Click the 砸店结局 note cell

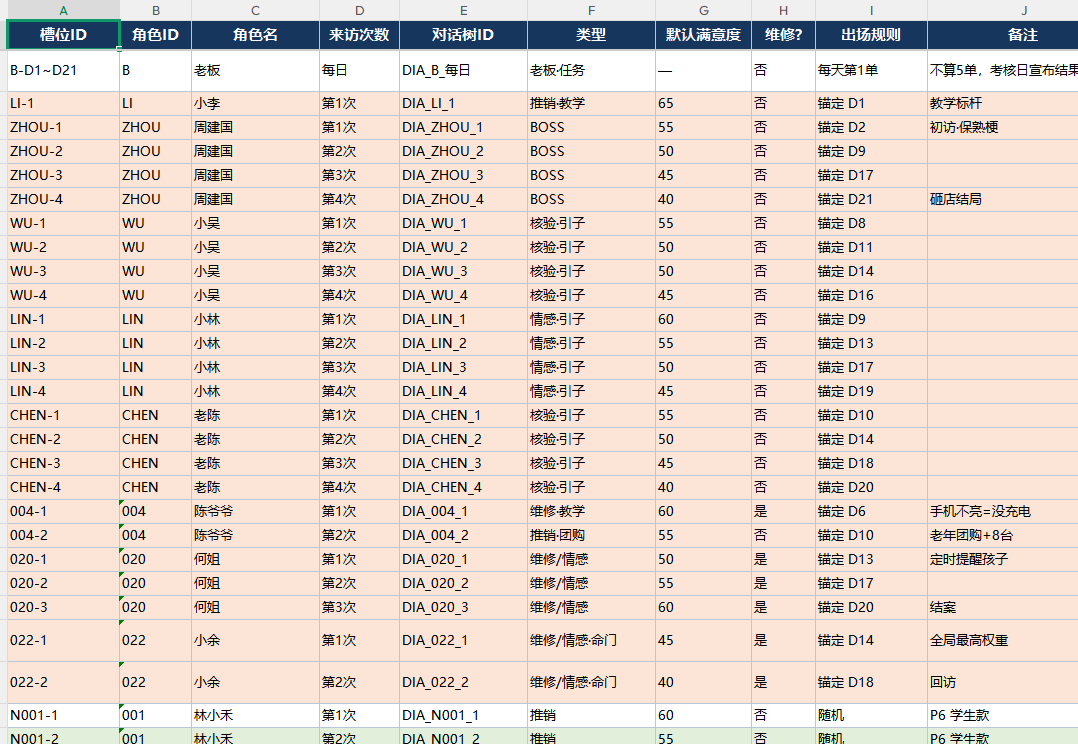coord(1003,199)
